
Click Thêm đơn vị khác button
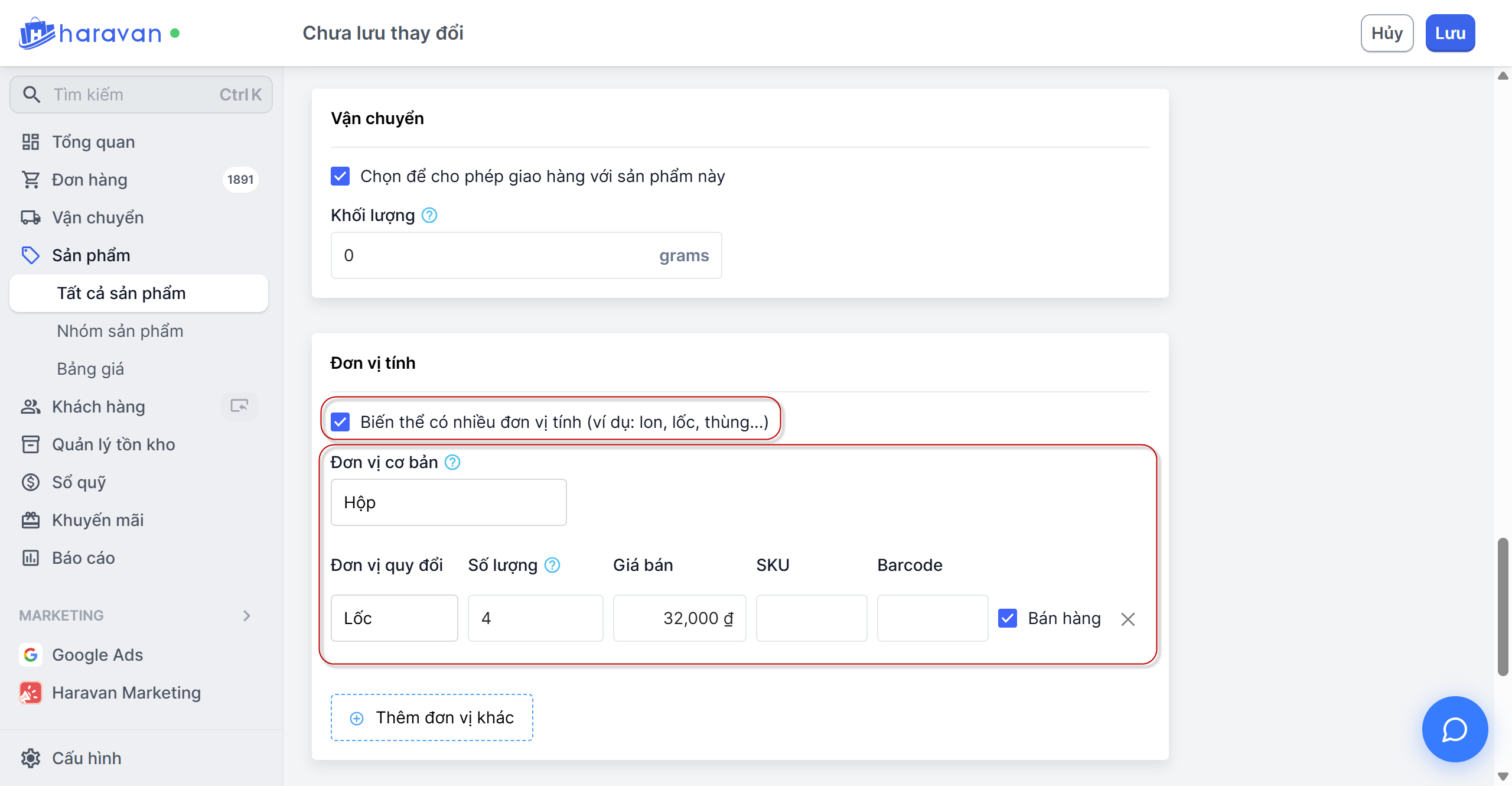point(432,717)
